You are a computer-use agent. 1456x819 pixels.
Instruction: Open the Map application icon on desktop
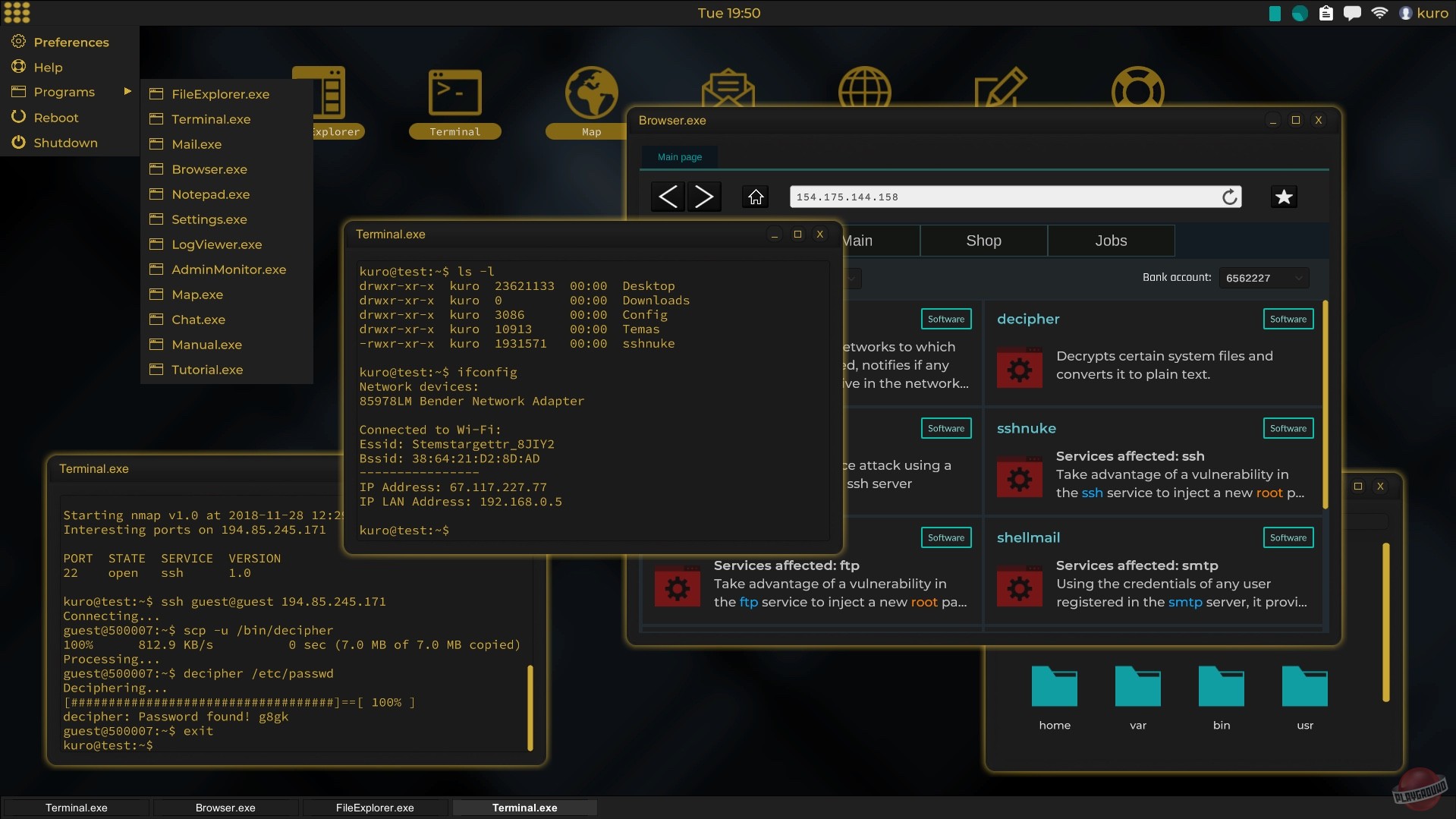[590, 91]
